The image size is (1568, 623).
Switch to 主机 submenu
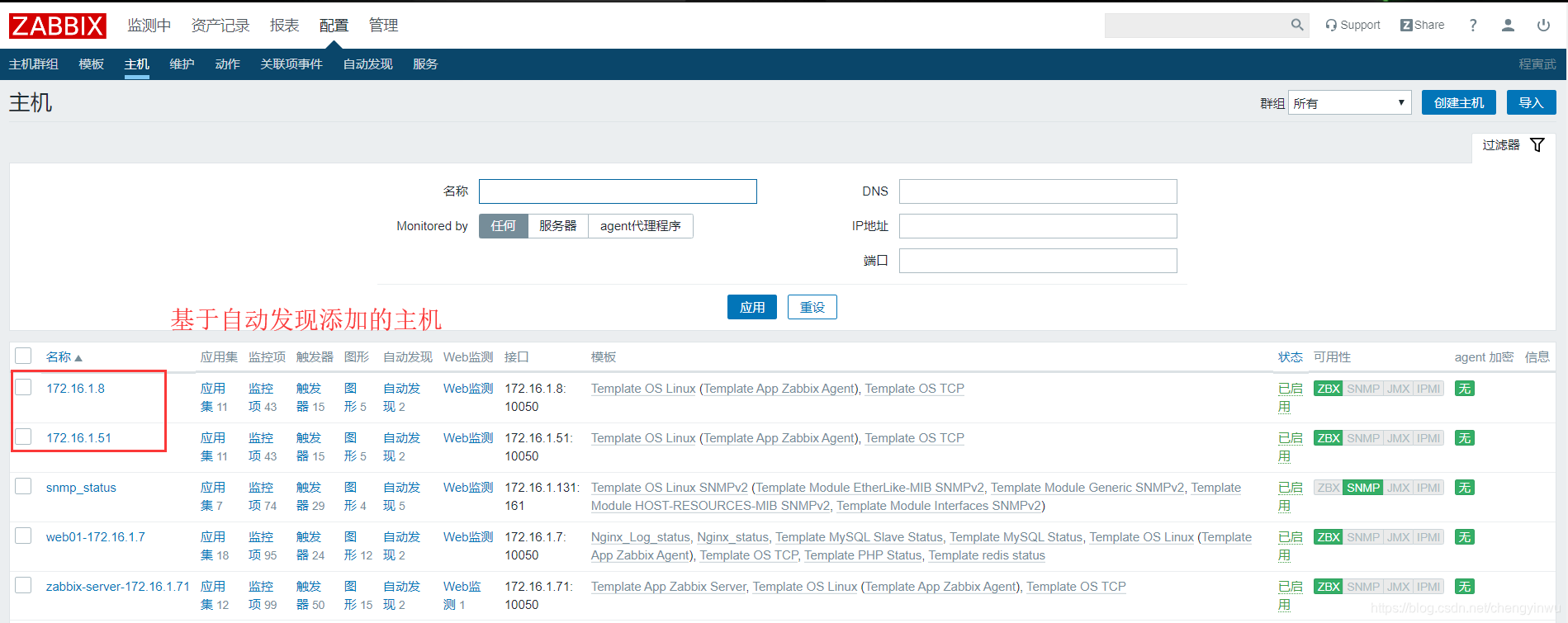click(137, 64)
